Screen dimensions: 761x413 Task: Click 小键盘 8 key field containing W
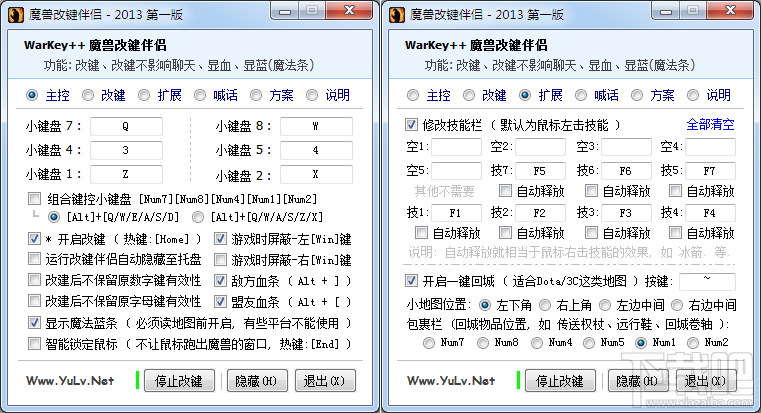(x=316, y=126)
